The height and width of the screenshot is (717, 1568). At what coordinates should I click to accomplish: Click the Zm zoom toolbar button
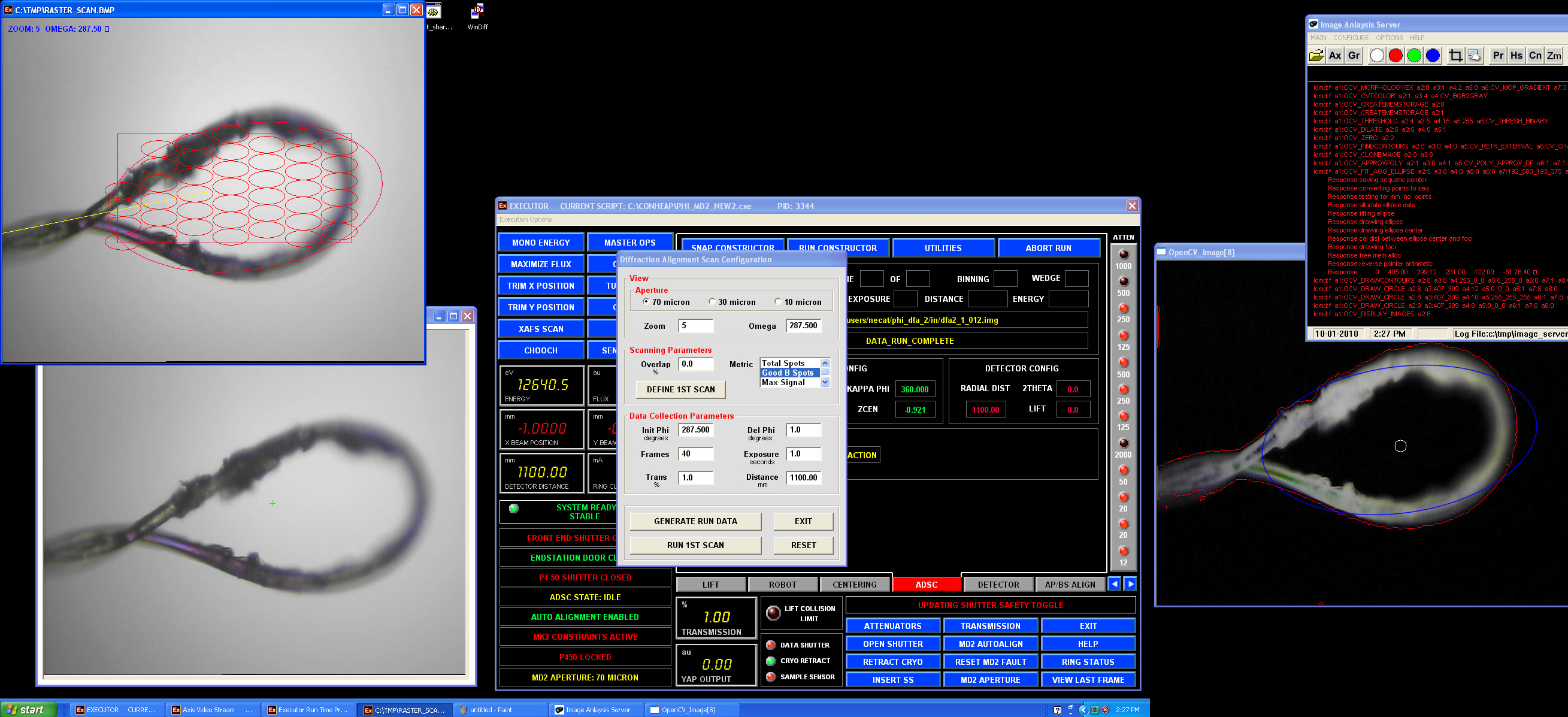pyautogui.click(x=1554, y=55)
